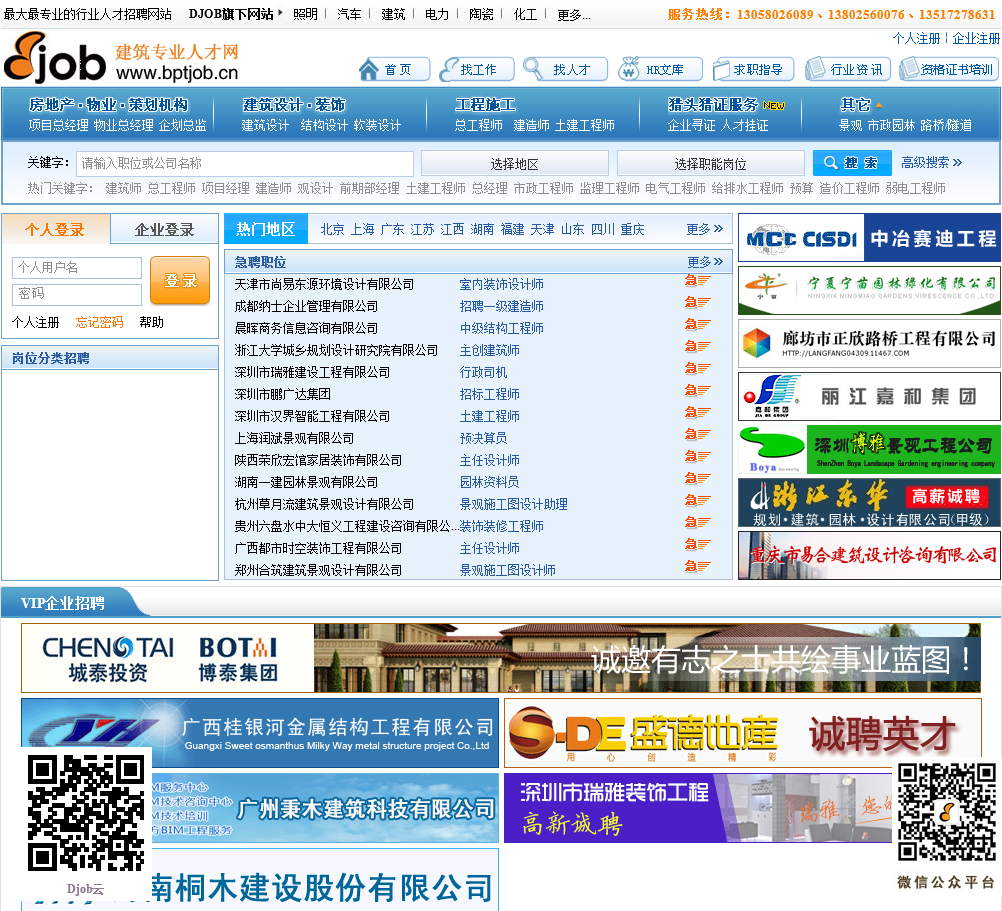Open 深圳市鹏广达集团 company listing
Image resolution: width=1002 pixels, height=911 pixels.
(282, 394)
